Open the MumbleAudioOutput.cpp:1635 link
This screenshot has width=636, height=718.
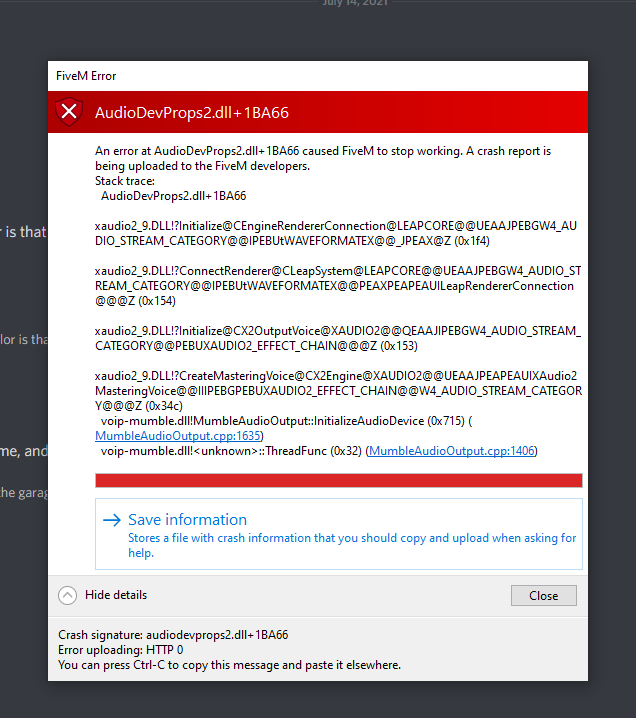178,435
